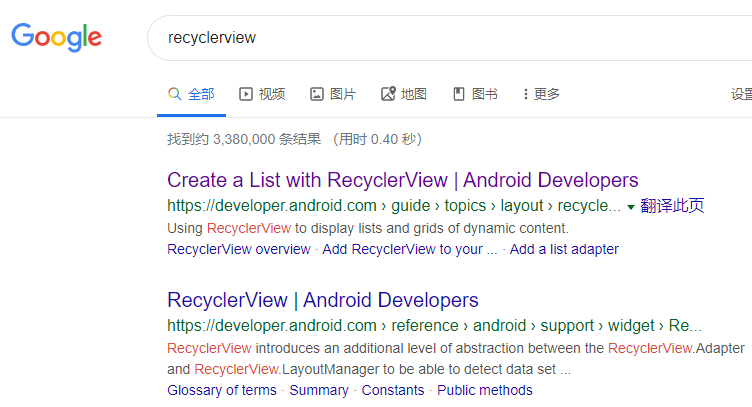Click the search box containing recyclerview

tap(449, 38)
